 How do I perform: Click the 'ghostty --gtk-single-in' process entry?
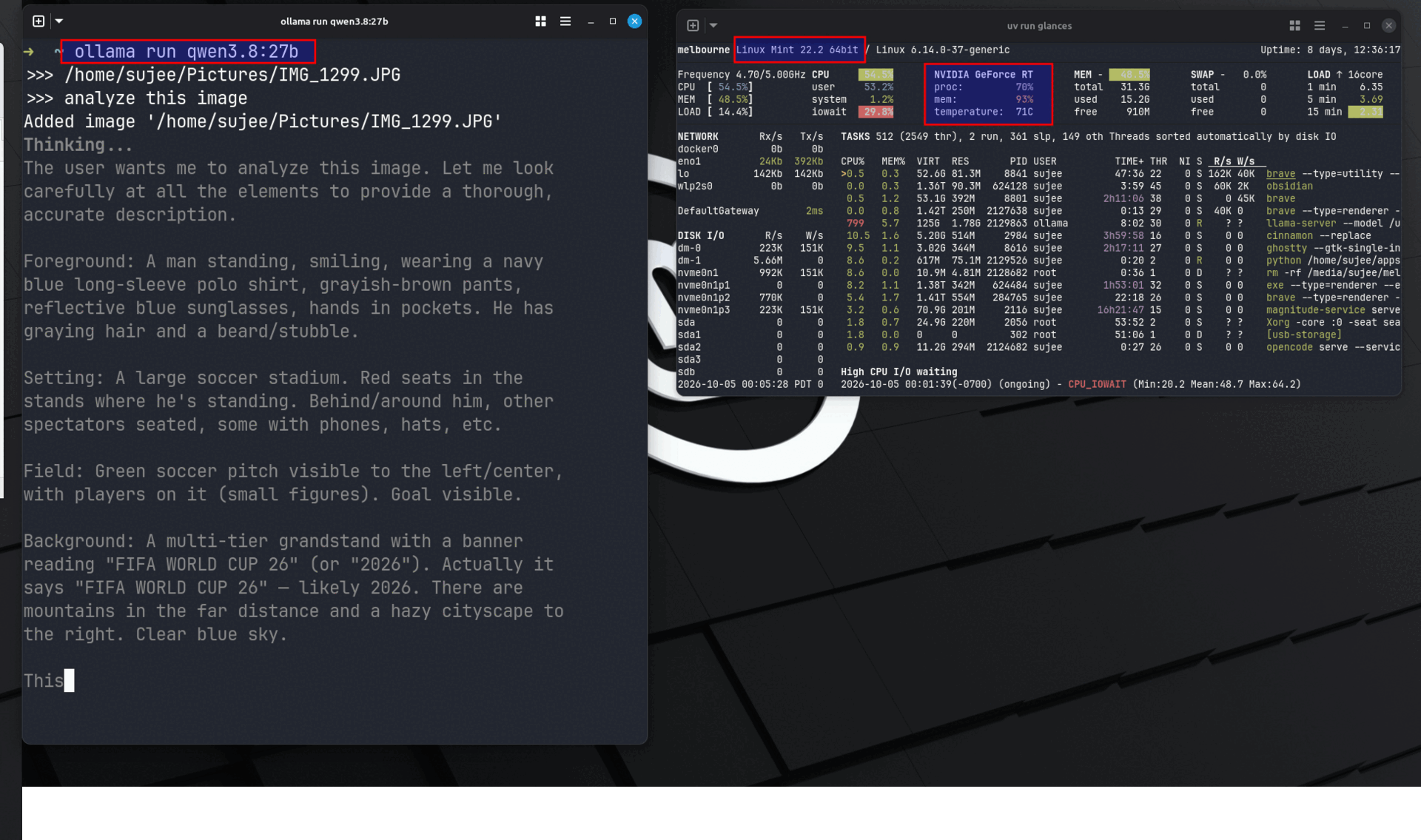point(1333,249)
